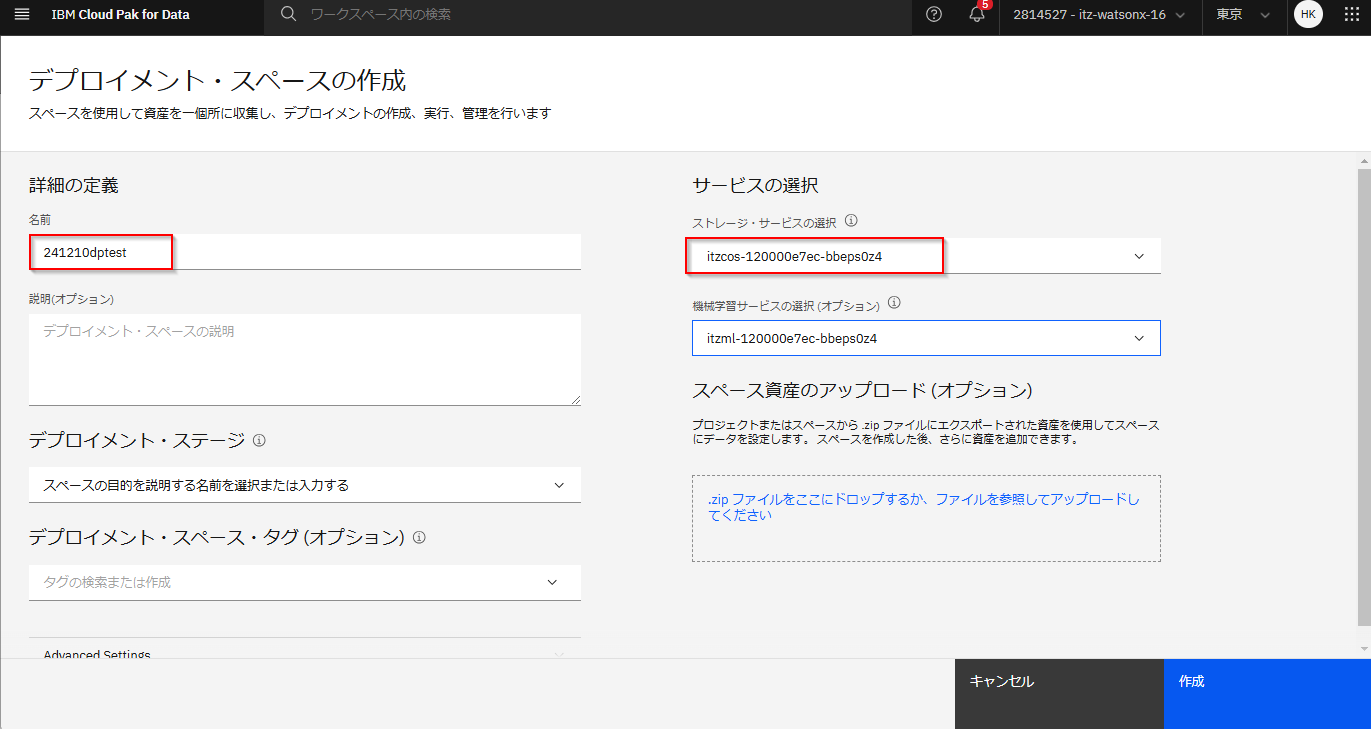Open notifications bell icon

coord(977,14)
